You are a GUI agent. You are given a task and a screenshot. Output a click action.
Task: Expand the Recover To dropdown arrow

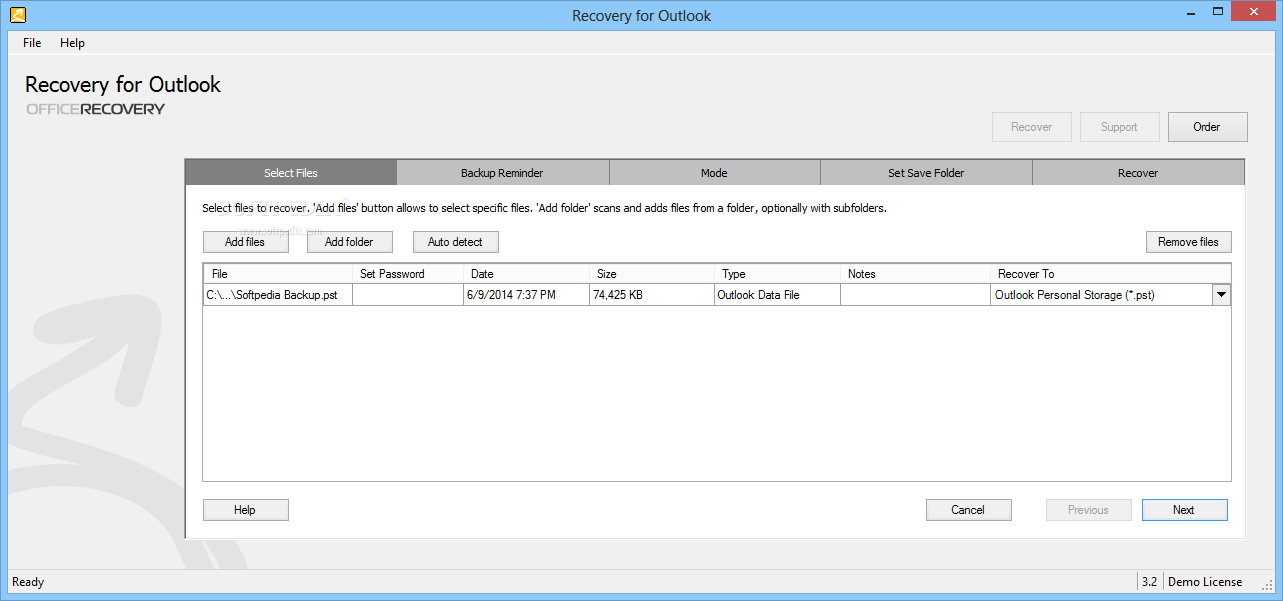pyautogui.click(x=1221, y=295)
